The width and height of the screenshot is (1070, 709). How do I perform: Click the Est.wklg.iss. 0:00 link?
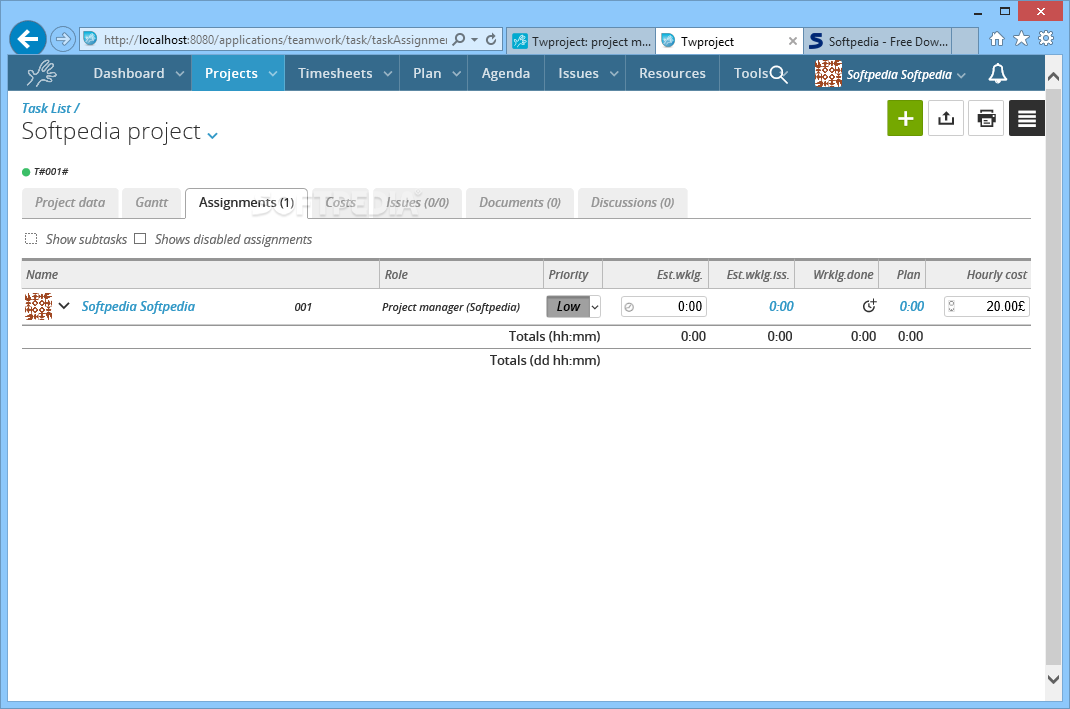point(781,306)
